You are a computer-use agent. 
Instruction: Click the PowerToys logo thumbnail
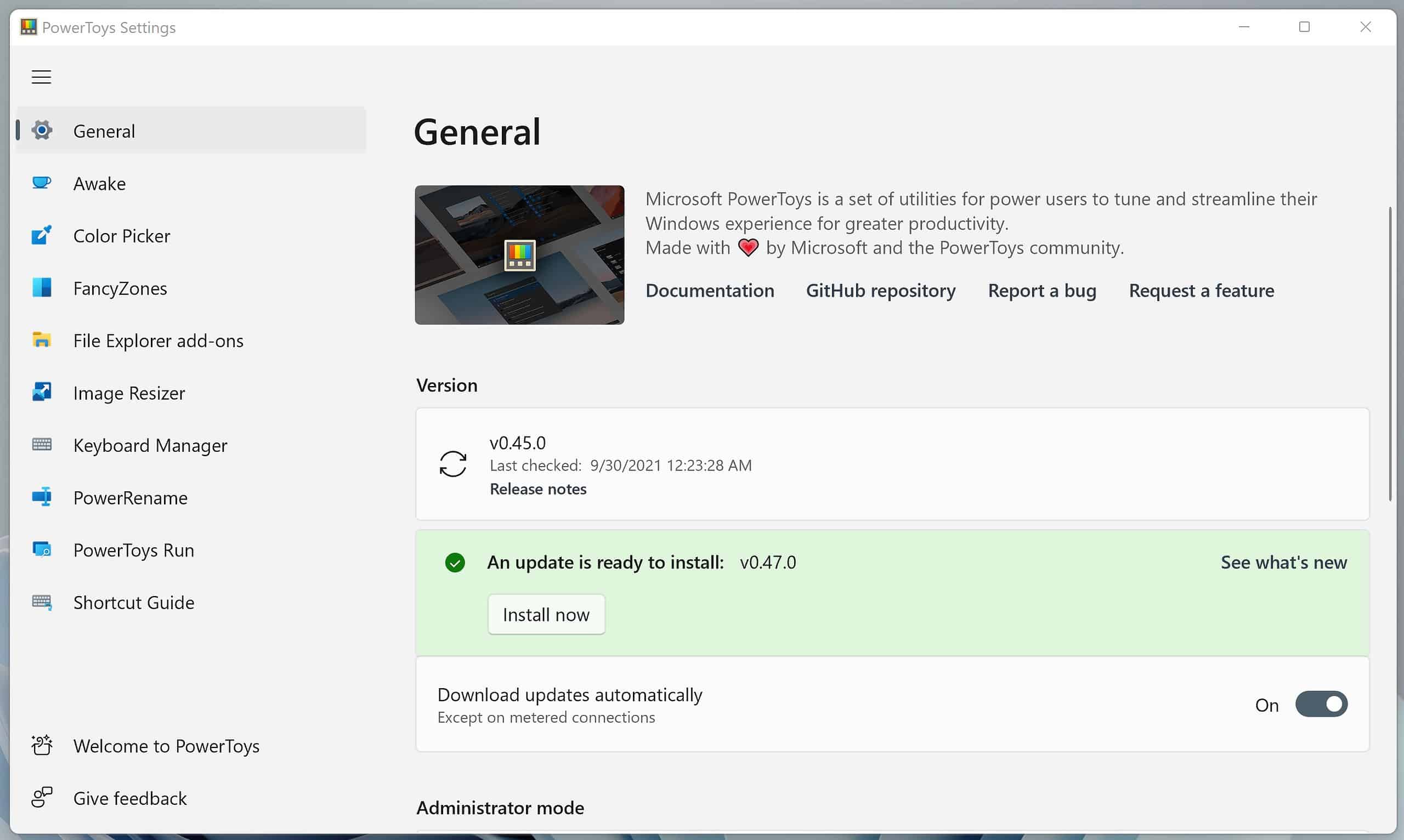(x=520, y=254)
